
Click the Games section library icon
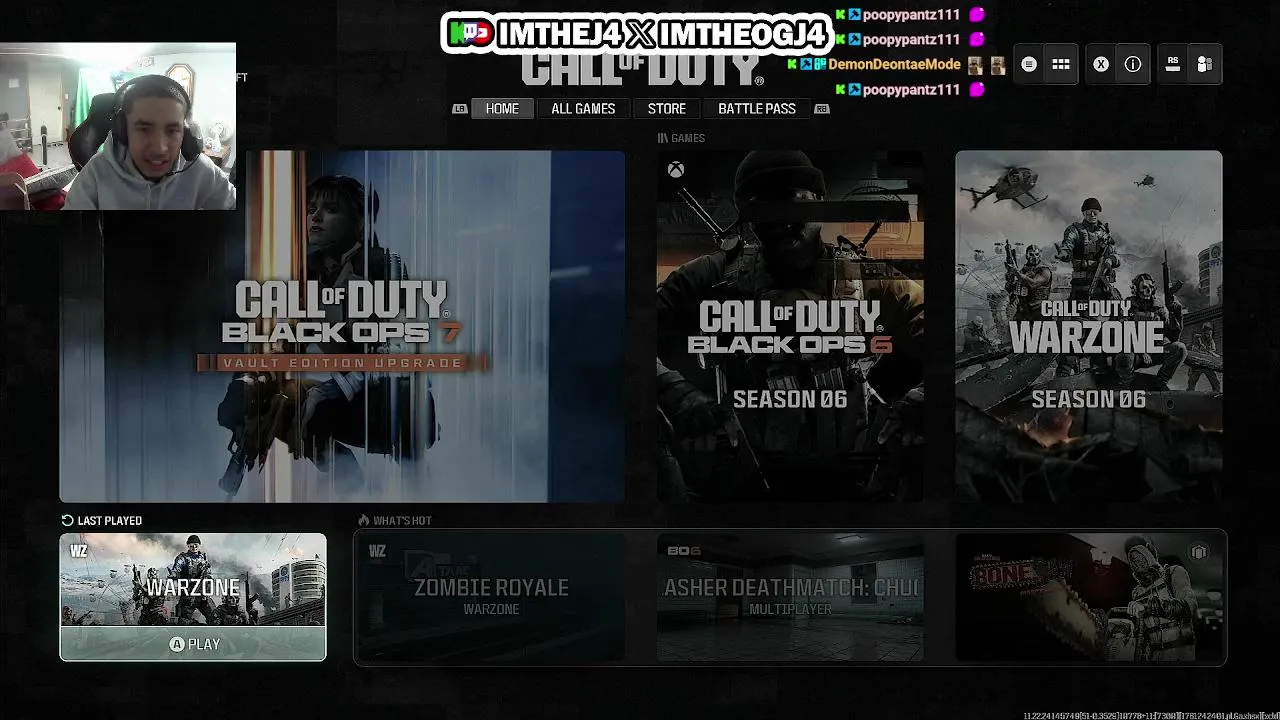tap(662, 138)
